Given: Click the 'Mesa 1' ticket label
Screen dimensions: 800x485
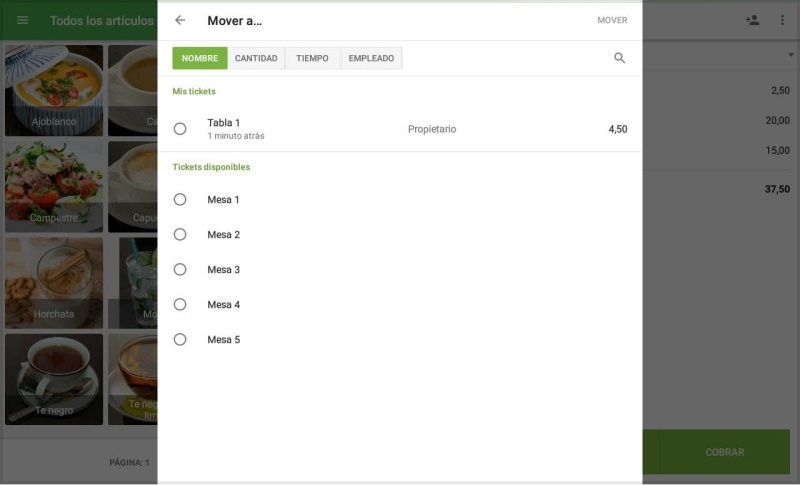Looking at the screenshot, I should coord(223,200).
